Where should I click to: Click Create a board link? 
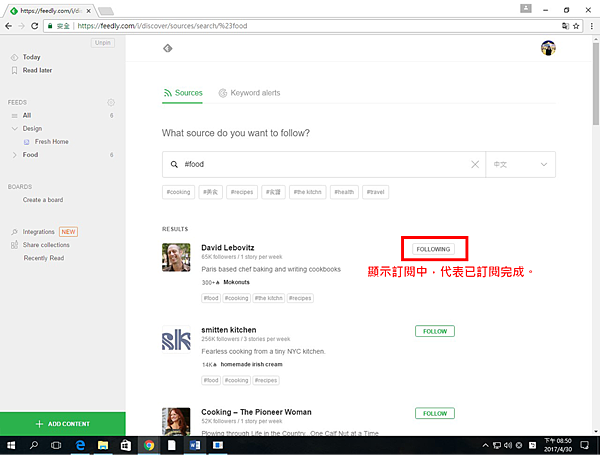[43, 200]
